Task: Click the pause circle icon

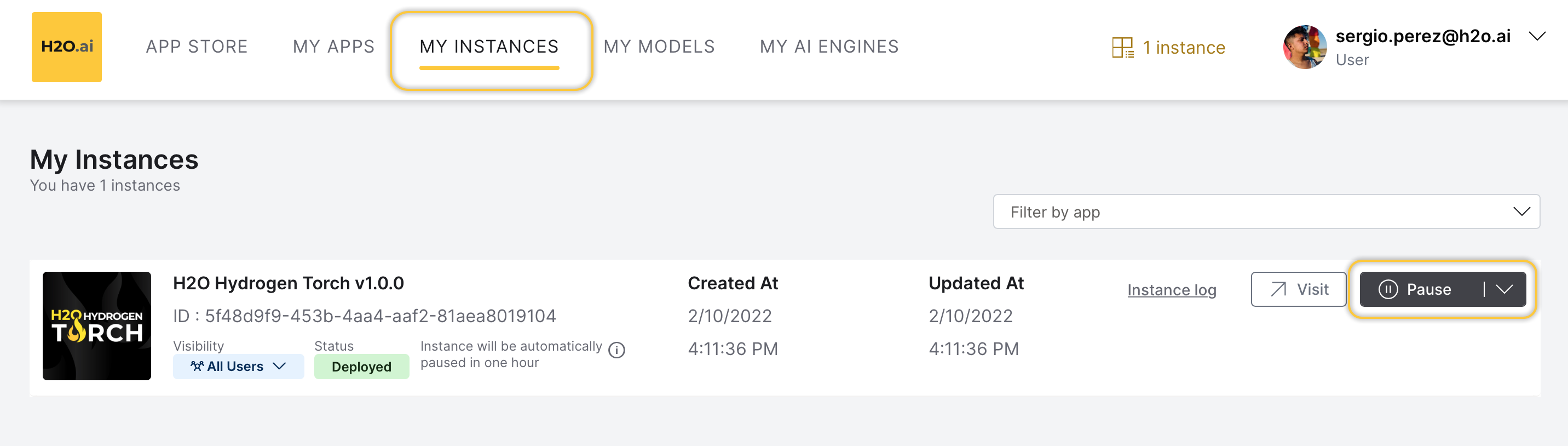Action: point(1388,289)
